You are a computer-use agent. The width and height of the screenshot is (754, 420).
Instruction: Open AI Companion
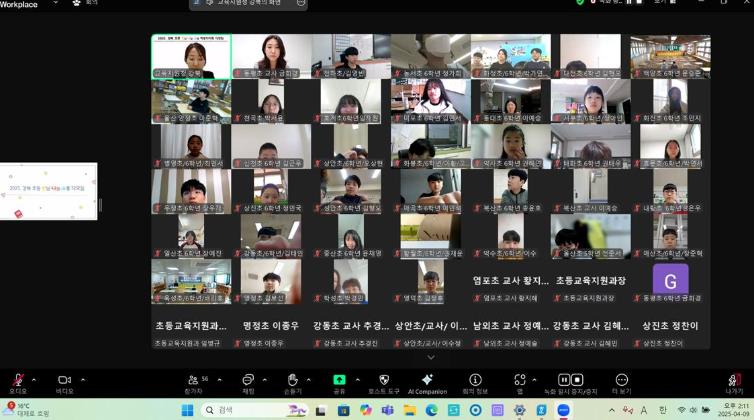tap(427, 381)
